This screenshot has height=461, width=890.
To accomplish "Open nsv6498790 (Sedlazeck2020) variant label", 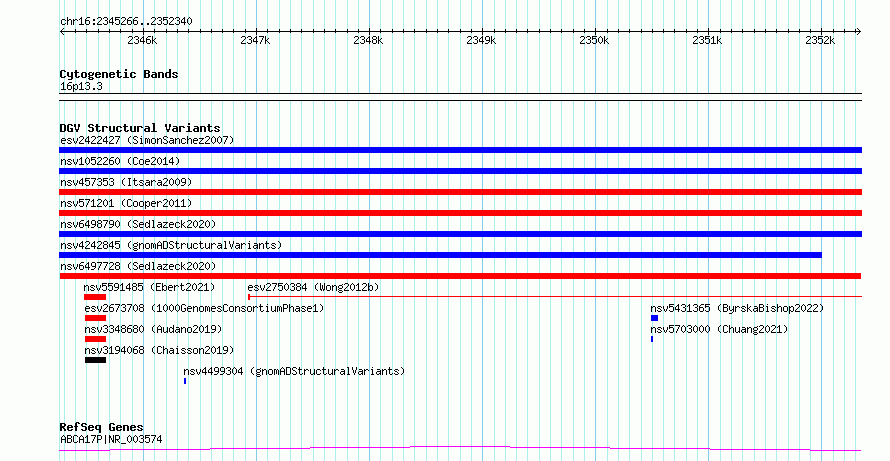I will [138, 224].
